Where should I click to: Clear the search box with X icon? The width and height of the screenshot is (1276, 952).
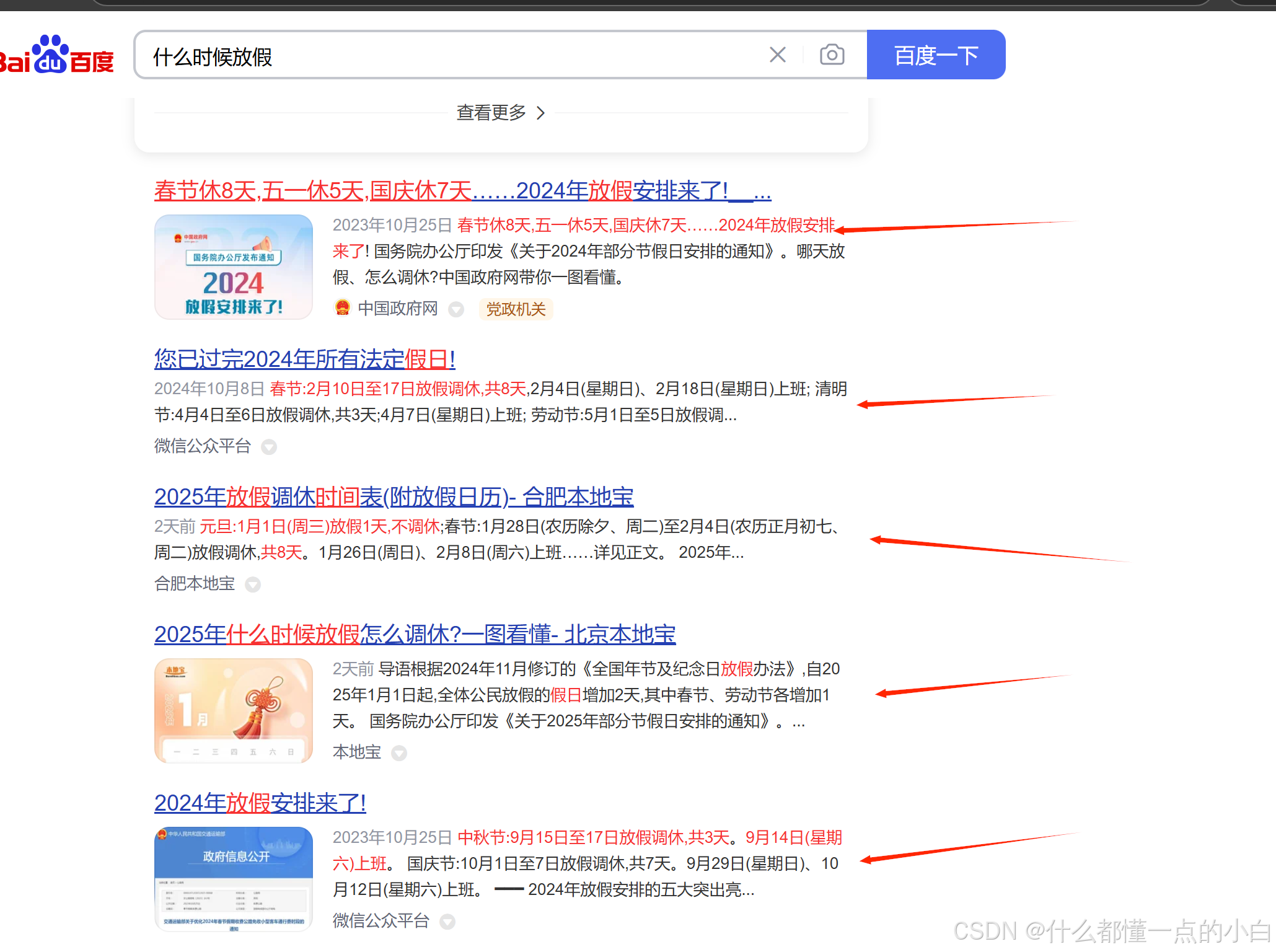pyautogui.click(x=777, y=55)
